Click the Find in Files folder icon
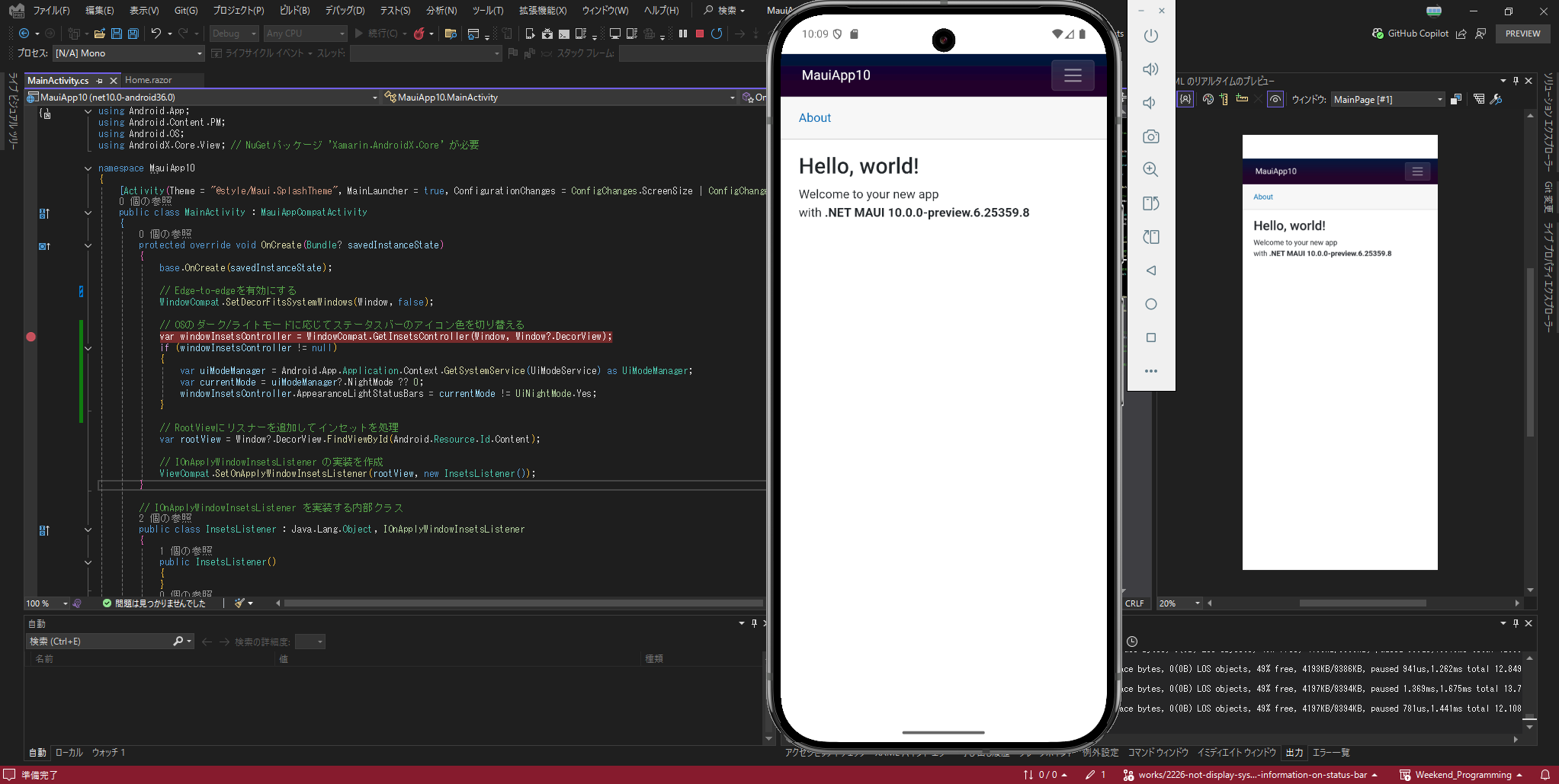1559x784 pixels. tap(451, 34)
